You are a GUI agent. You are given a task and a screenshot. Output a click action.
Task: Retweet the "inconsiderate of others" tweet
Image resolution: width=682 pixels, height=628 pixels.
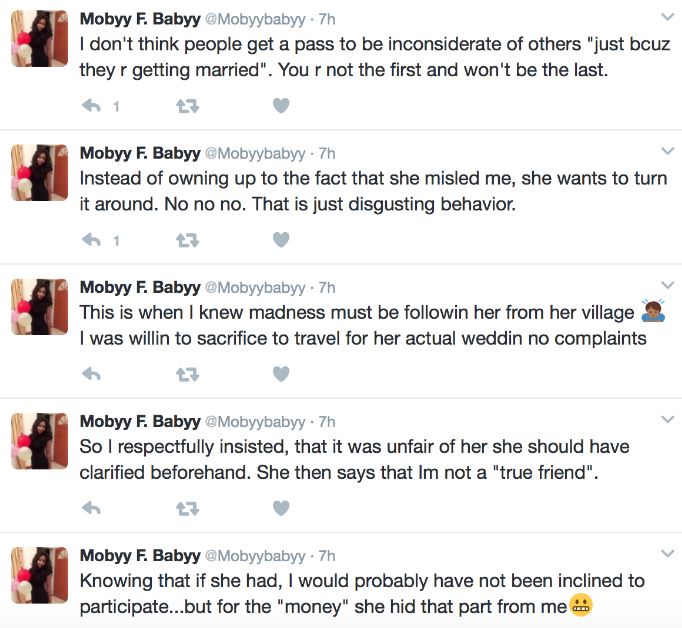click(187, 104)
